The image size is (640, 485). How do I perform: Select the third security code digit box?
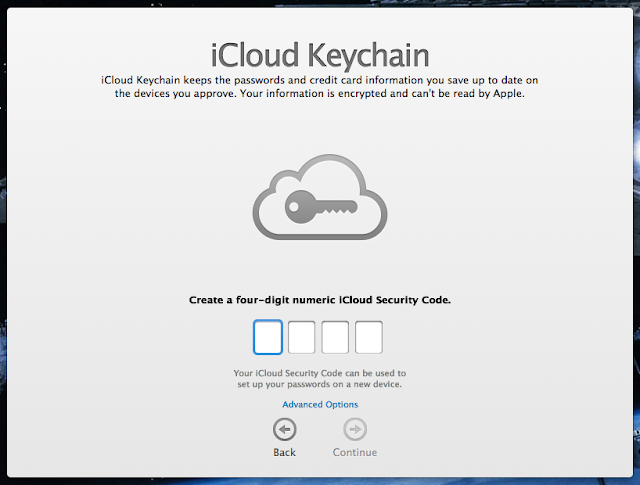pyautogui.click(x=335, y=337)
